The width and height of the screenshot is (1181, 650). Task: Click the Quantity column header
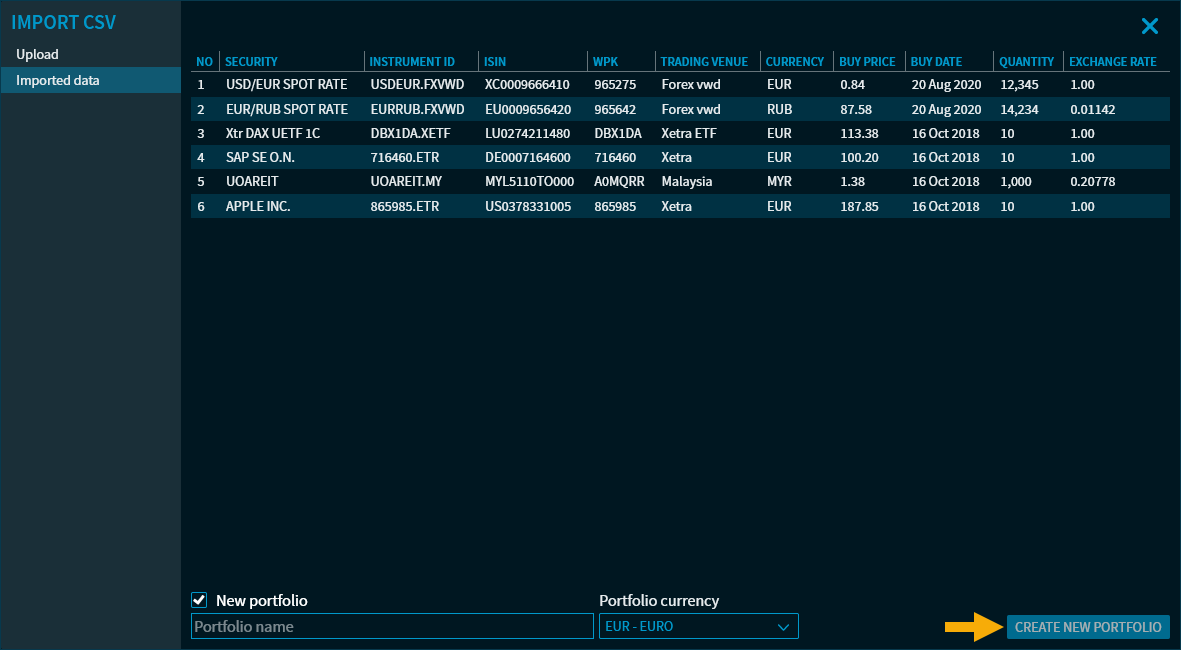pyautogui.click(x=1026, y=62)
